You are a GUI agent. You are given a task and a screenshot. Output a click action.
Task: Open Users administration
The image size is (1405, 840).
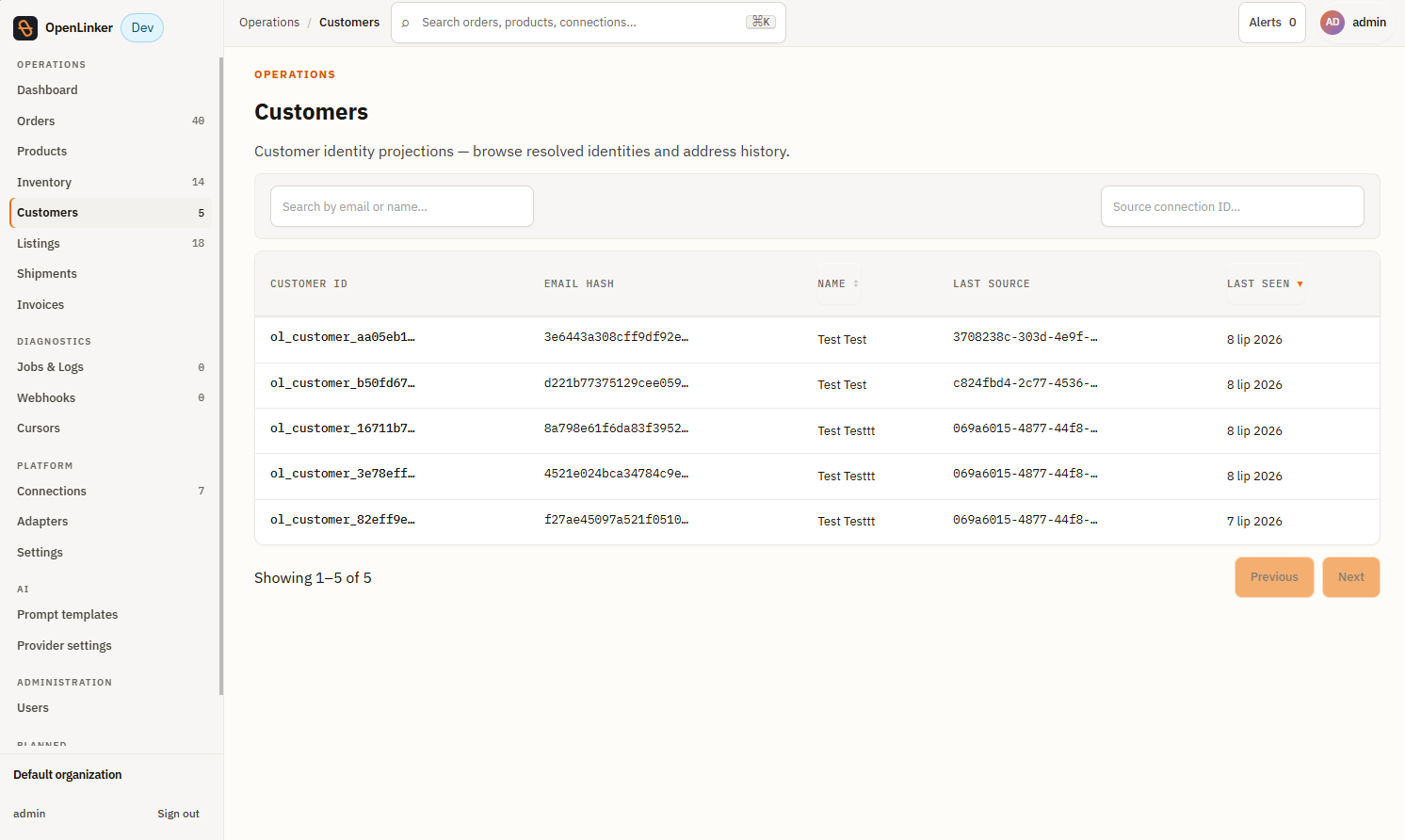(x=111, y=708)
